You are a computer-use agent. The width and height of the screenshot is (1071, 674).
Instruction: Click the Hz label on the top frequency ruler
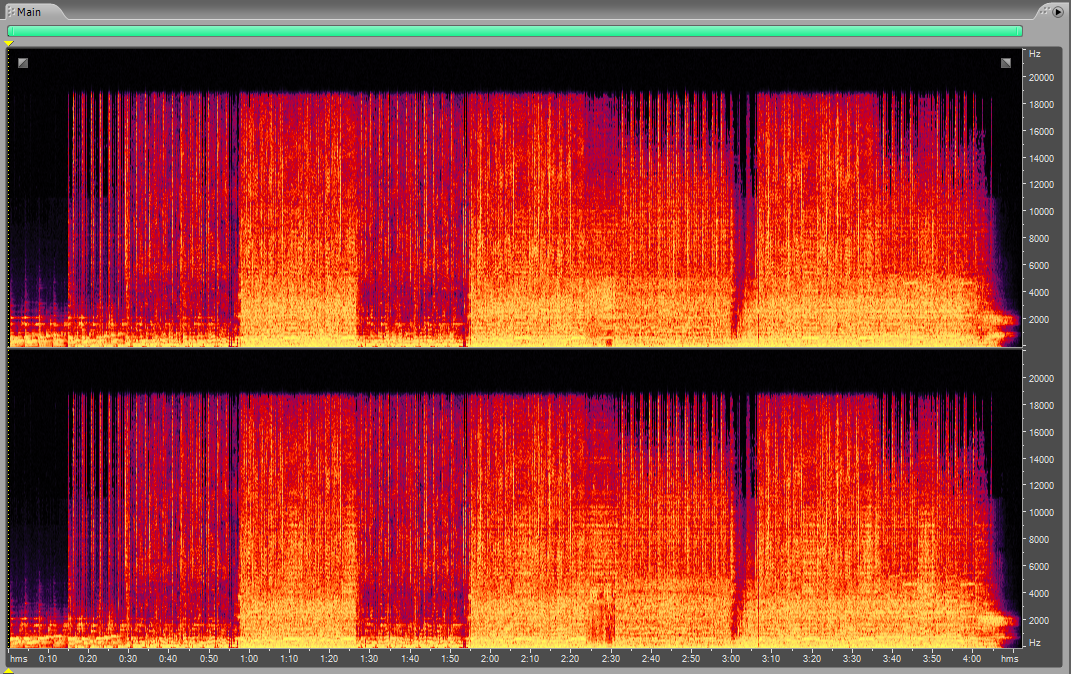click(x=1034, y=53)
